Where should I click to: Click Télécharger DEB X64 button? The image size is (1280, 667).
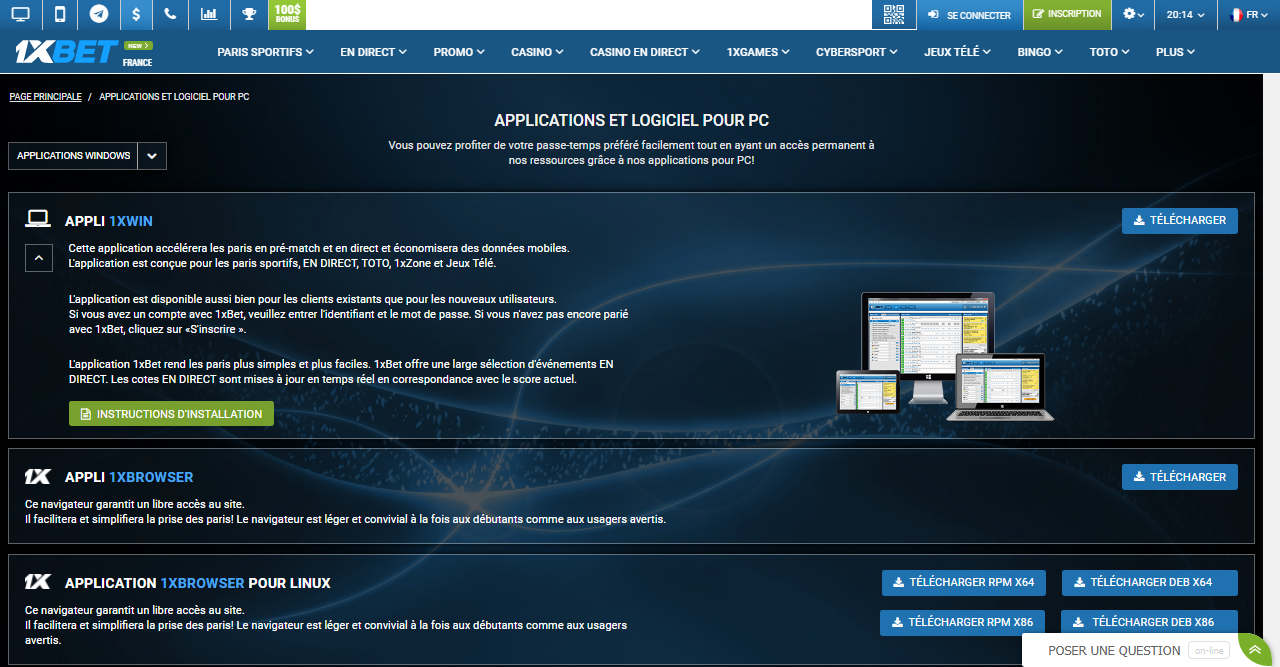(1149, 582)
